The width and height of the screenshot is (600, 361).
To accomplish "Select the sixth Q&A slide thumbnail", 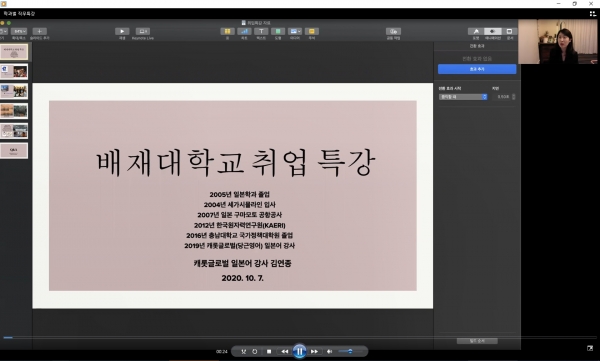I will 14,151.
